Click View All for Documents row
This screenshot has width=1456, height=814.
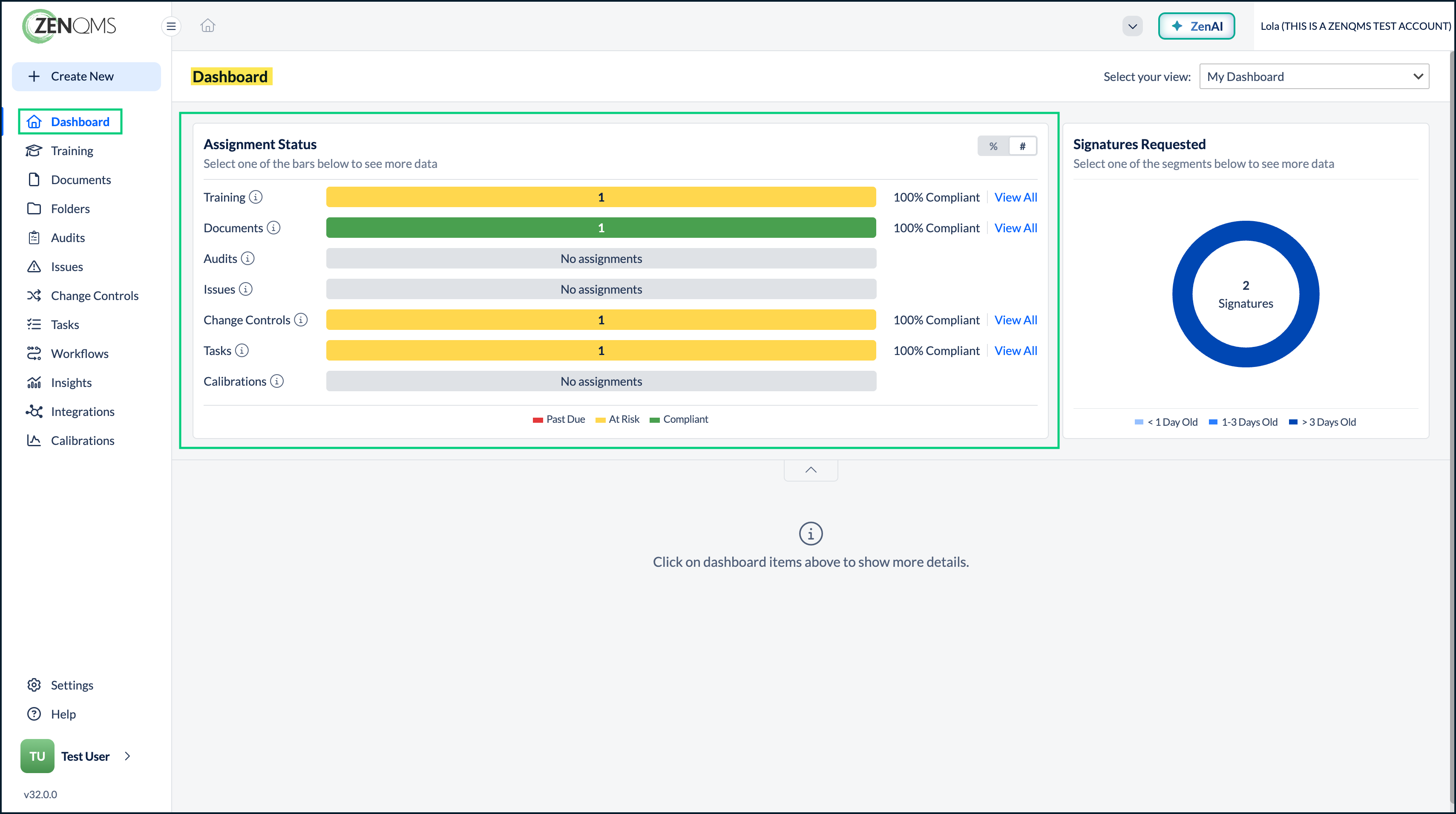(1016, 228)
